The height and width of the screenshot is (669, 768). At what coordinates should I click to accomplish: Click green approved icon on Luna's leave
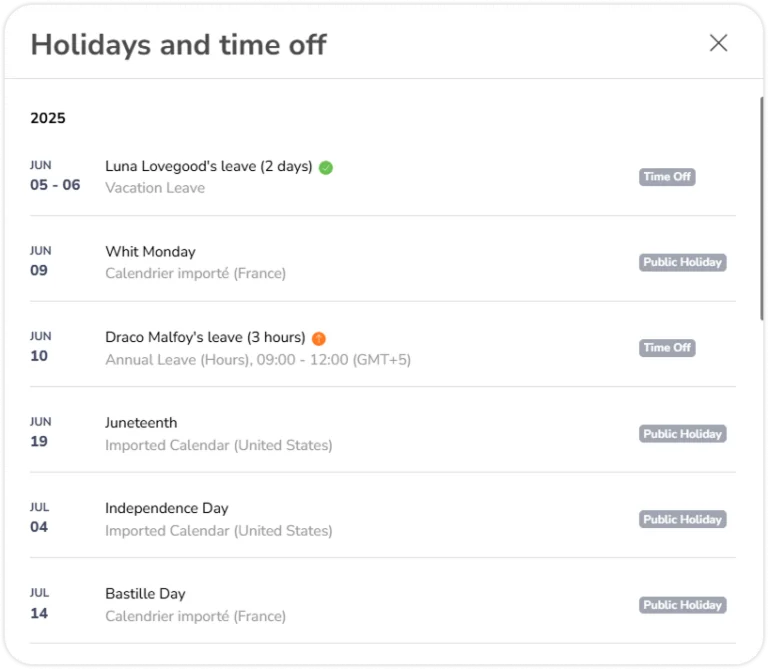pyautogui.click(x=326, y=167)
